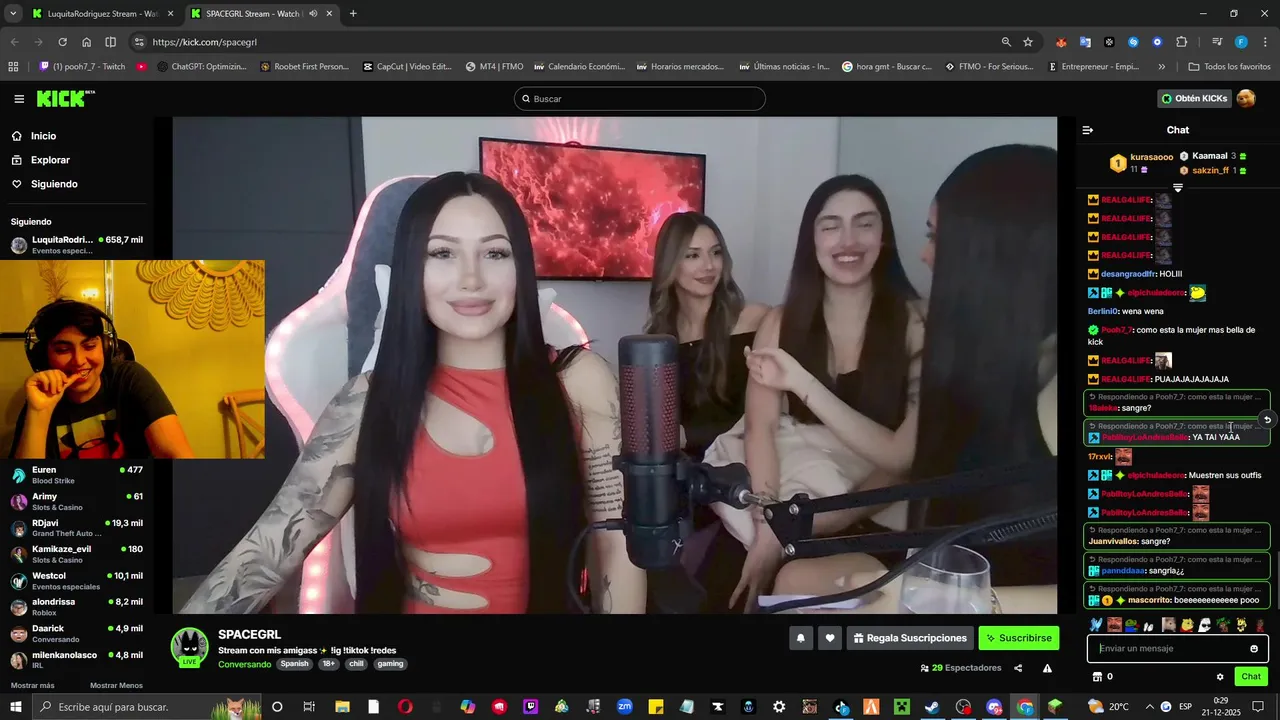Follow SPACEGRL with the heart button
The height and width of the screenshot is (720, 1280).
(x=829, y=638)
